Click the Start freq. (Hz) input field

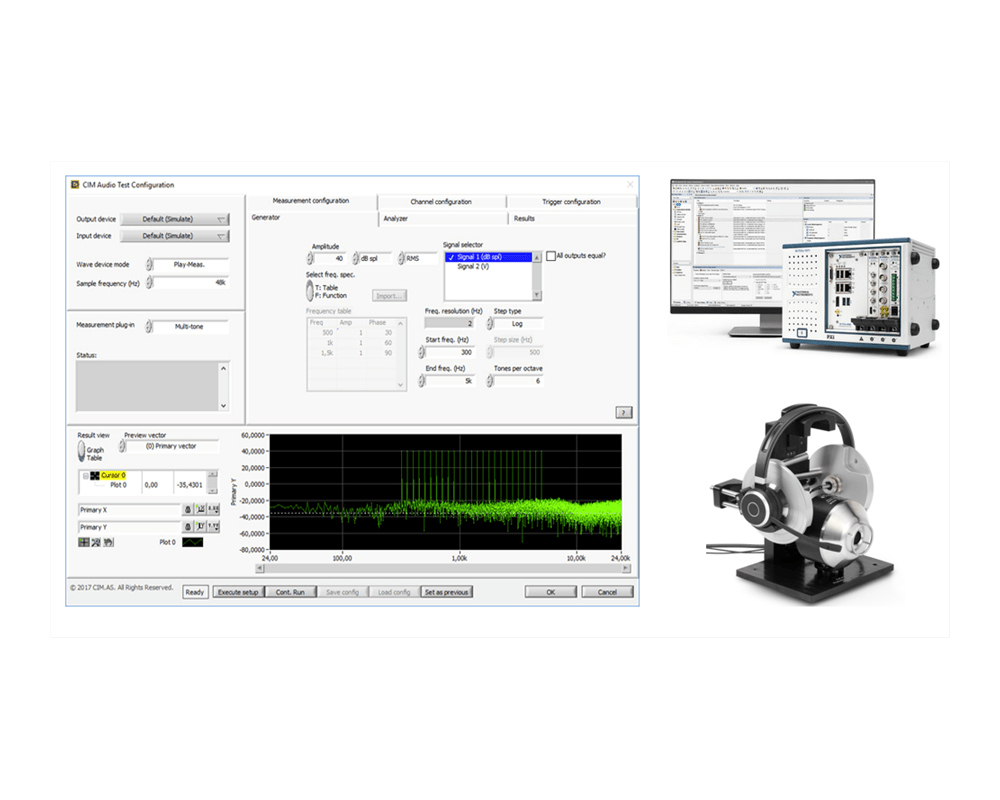coord(452,352)
